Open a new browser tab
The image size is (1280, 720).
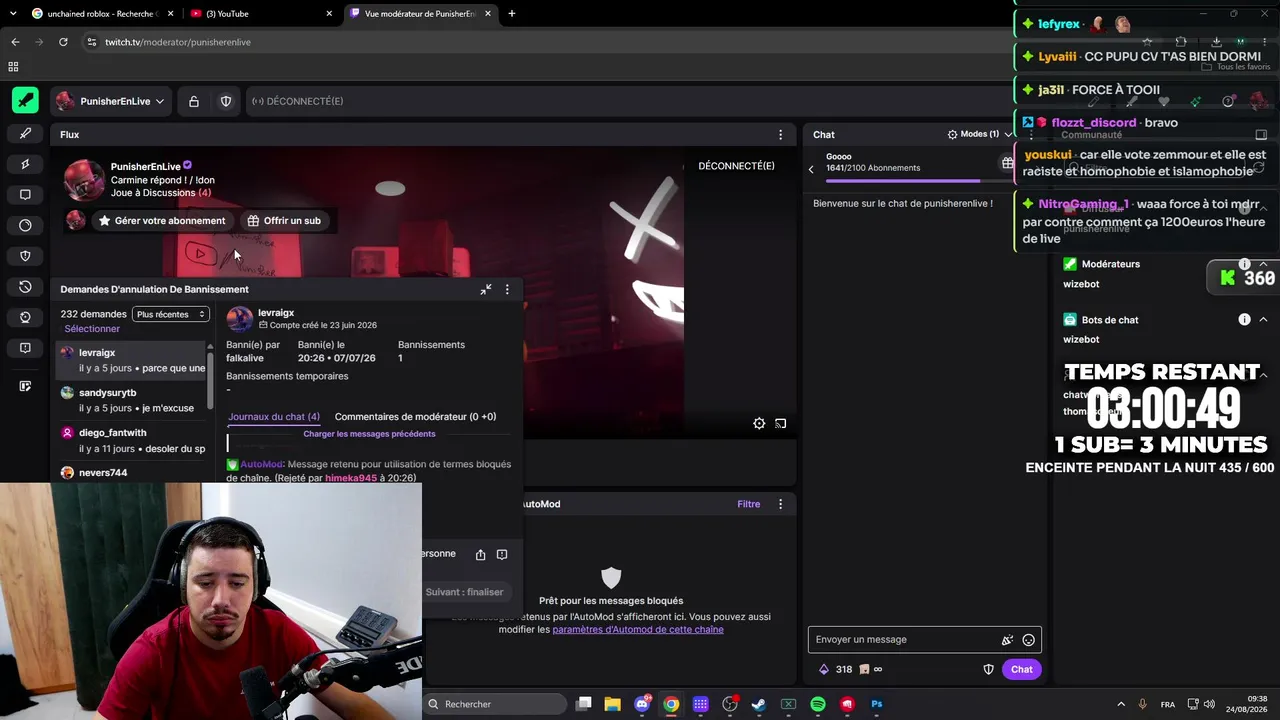511,13
